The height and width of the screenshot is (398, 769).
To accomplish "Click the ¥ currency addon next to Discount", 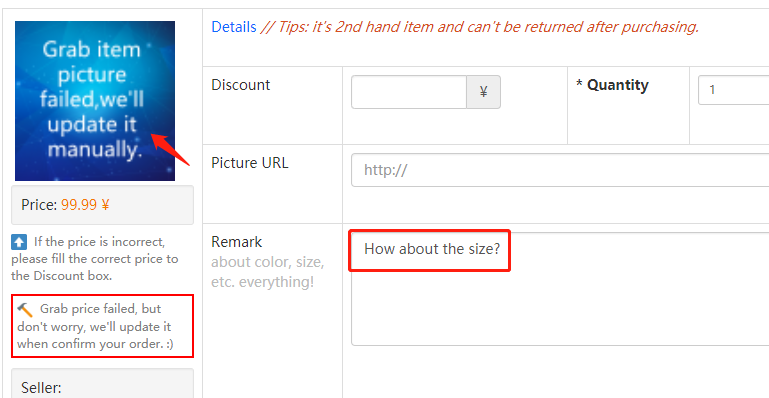I will click(x=484, y=92).
